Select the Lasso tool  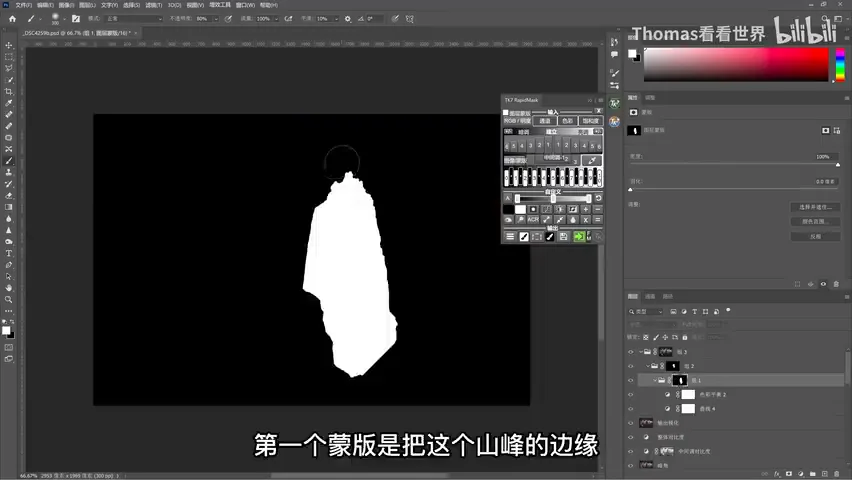[9, 68]
